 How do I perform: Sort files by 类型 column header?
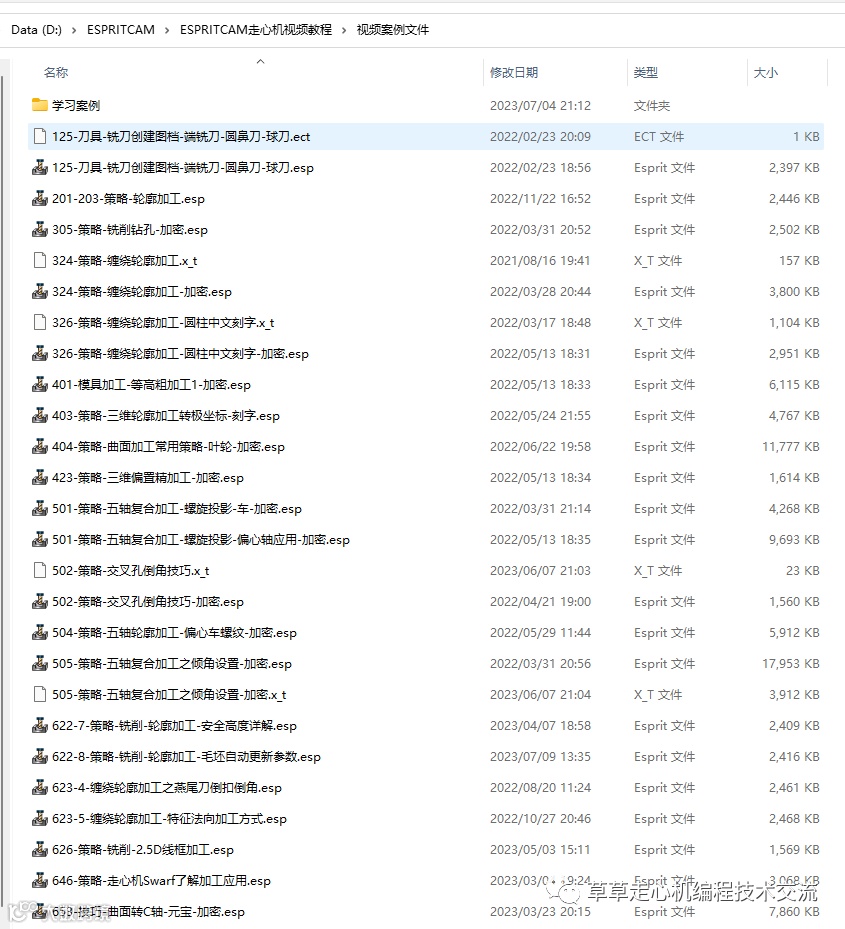coord(645,72)
